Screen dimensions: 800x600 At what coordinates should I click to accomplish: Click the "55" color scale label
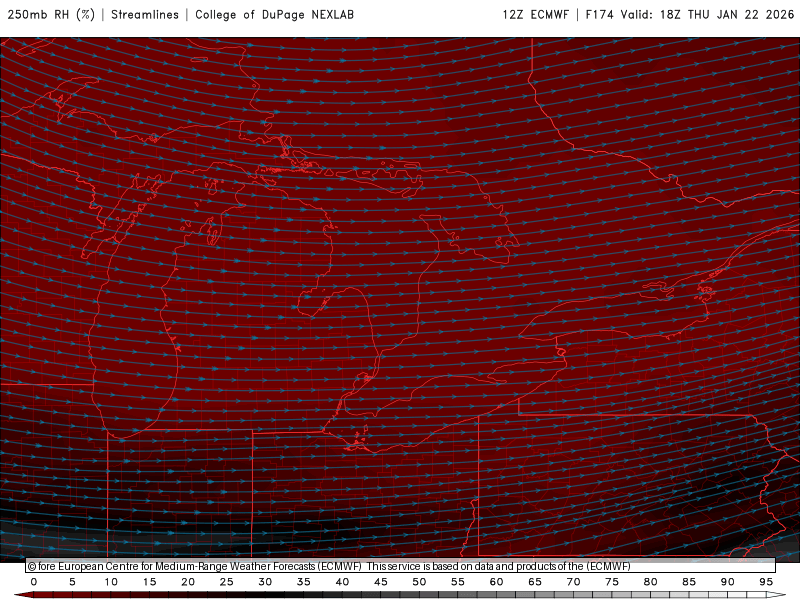(458, 582)
